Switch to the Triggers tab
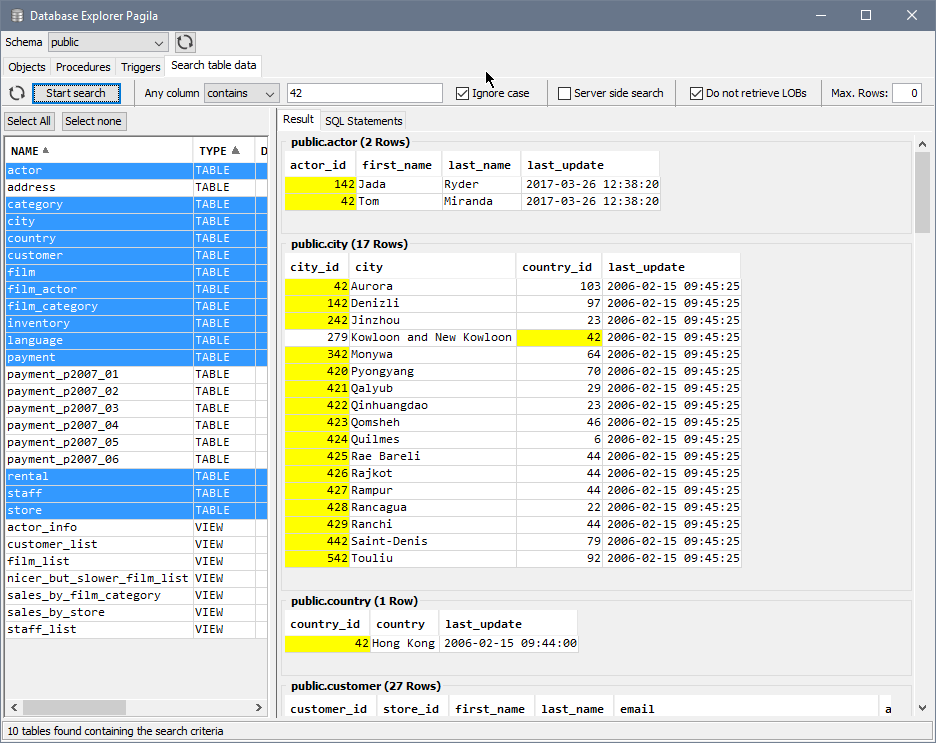Image resolution: width=936 pixels, height=743 pixels. [140, 67]
